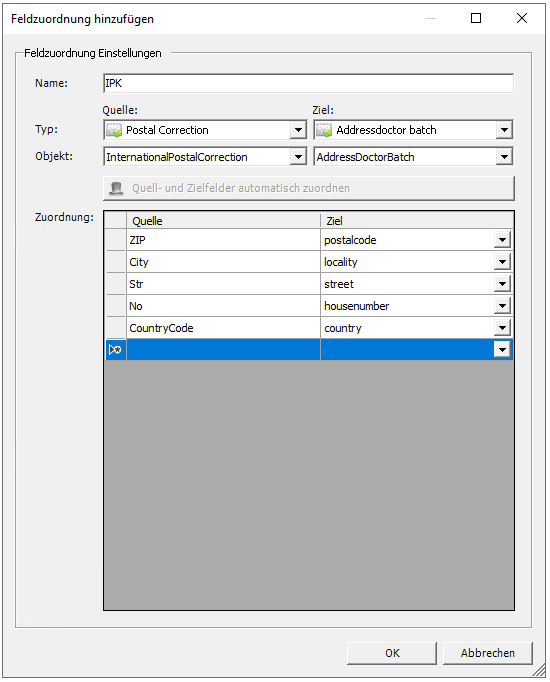Open the postalcode target field dropdown
Screen dimensions: 550x682
(502, 240)
